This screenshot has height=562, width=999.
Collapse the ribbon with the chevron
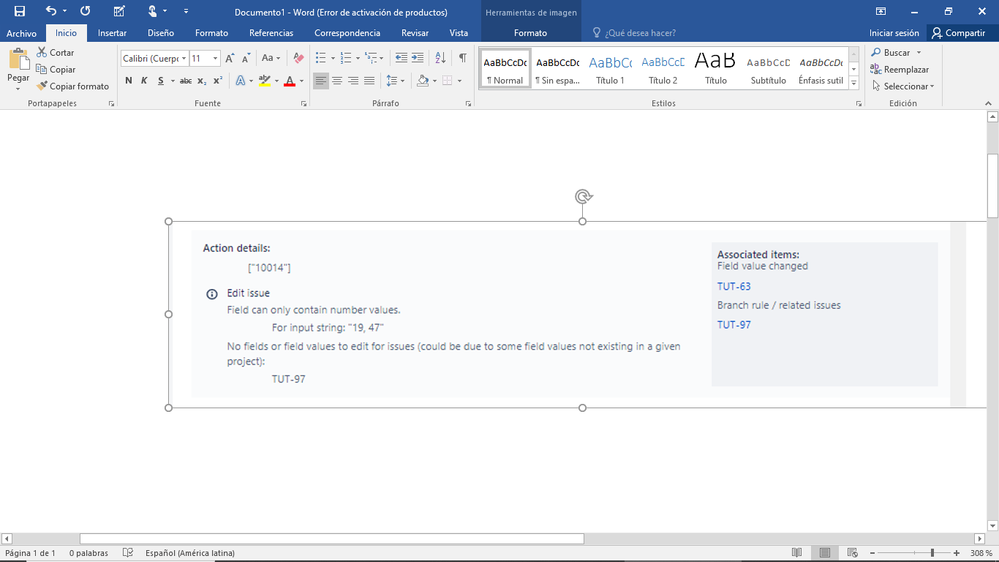(x=988, y=103)
